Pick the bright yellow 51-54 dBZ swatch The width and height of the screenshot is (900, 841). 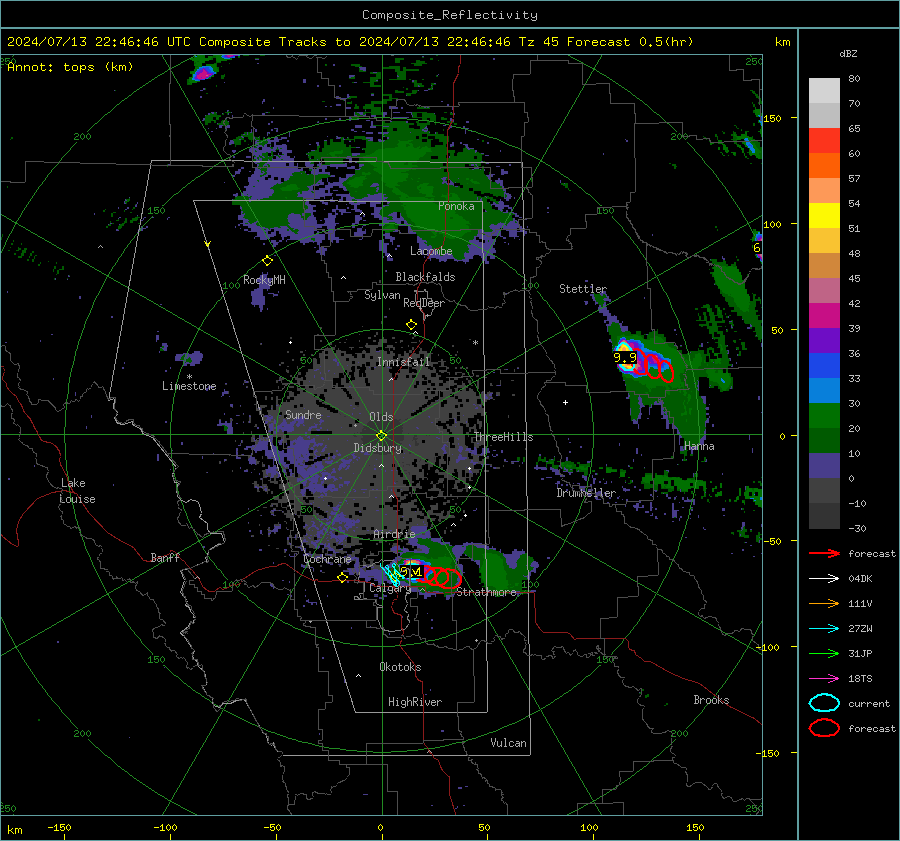824,215
